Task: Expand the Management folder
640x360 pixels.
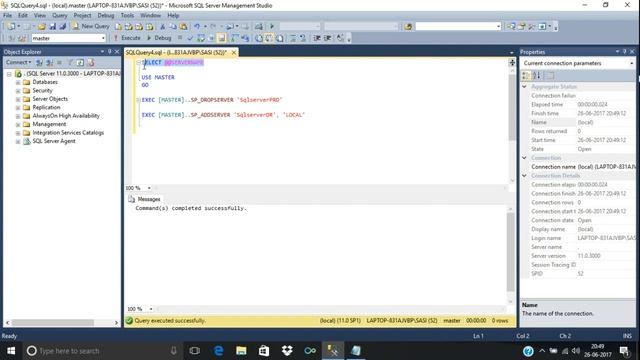Action: click(x=18, y=124)
